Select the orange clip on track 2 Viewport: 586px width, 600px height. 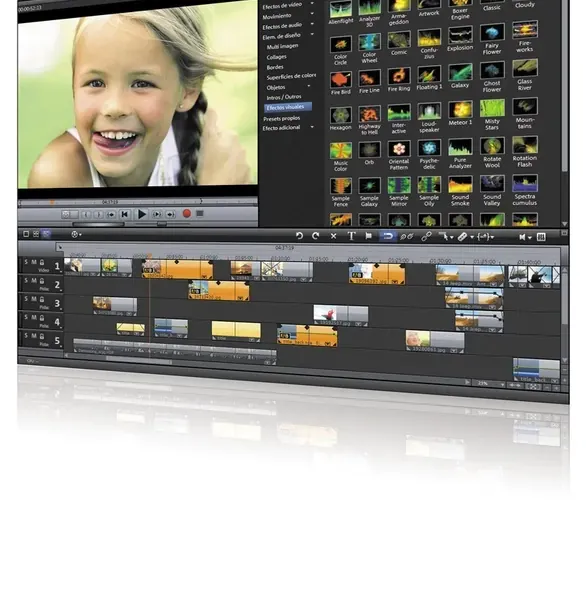point(219,290)
